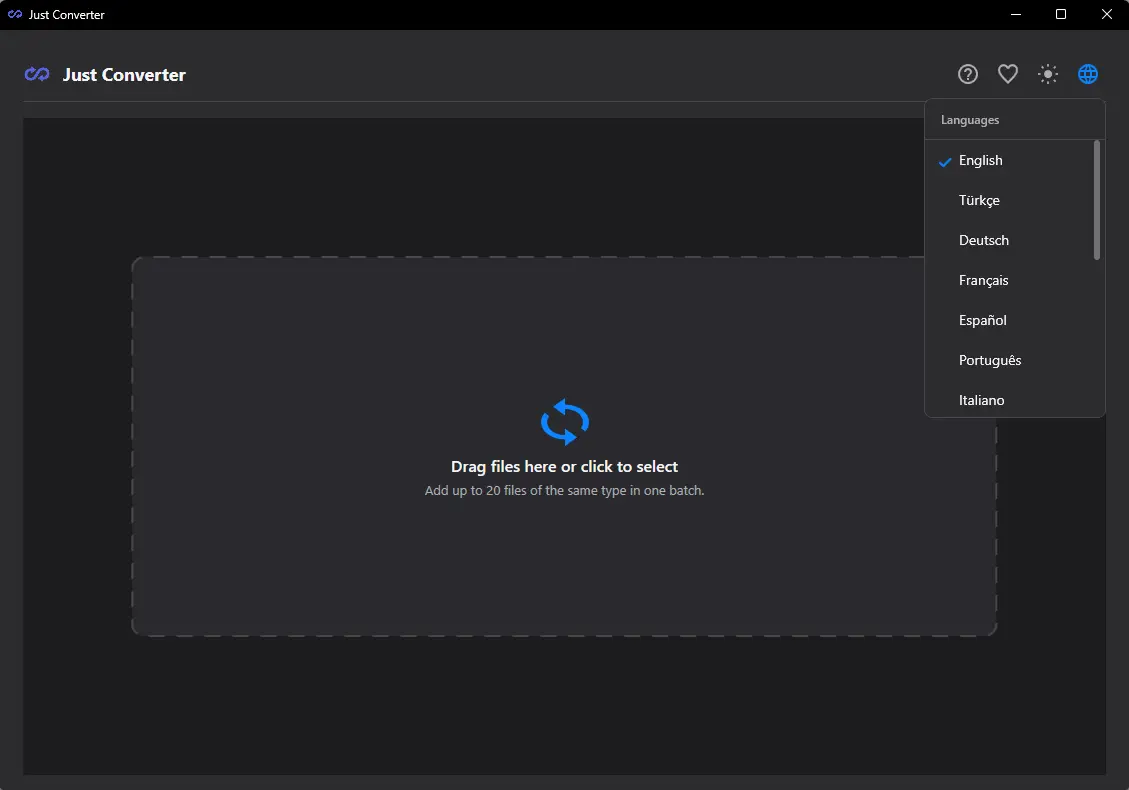The height and width of the screenshot is (790, 1129).
Task: Click the Just Converter logo icon
Action: point(35,74)
